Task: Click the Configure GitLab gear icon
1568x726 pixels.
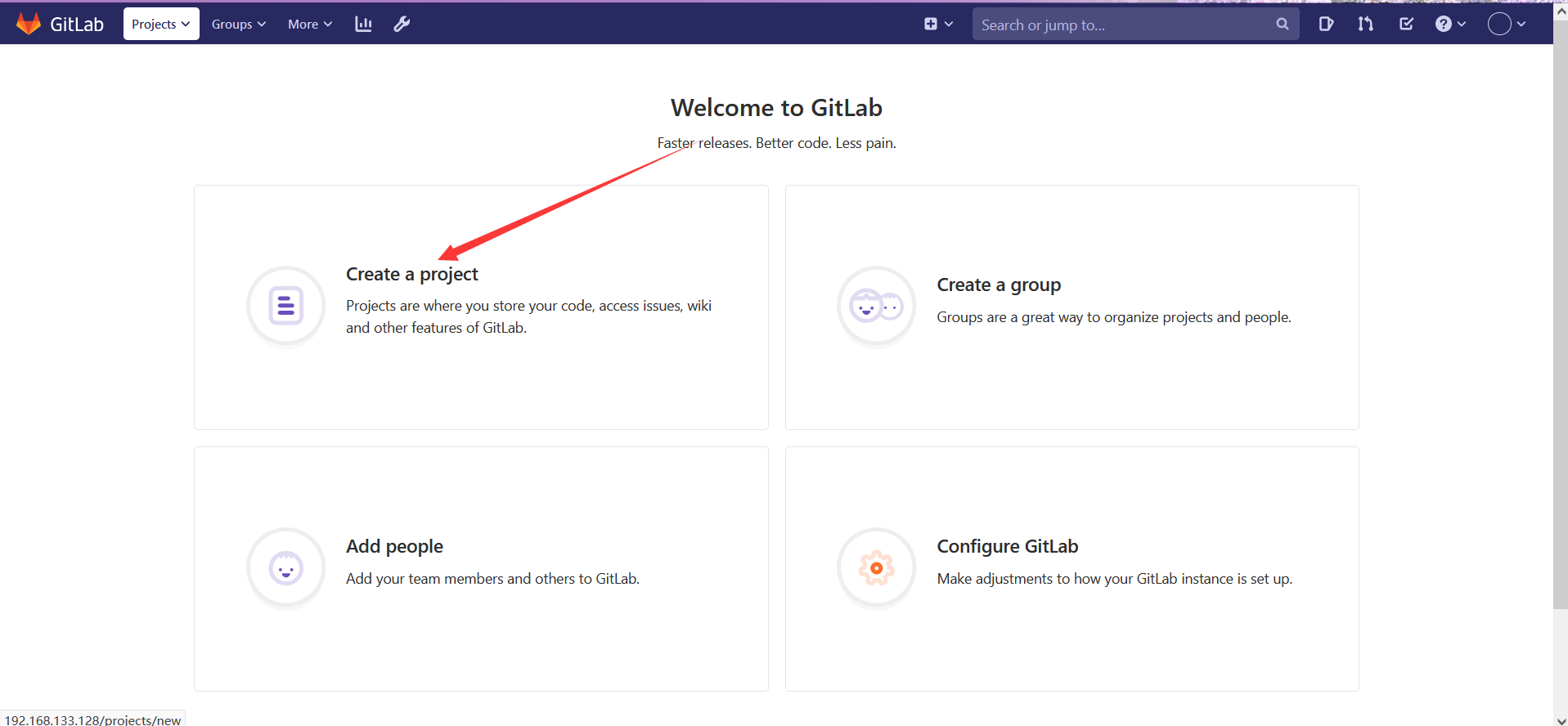Action: click(x=876, y=567)
